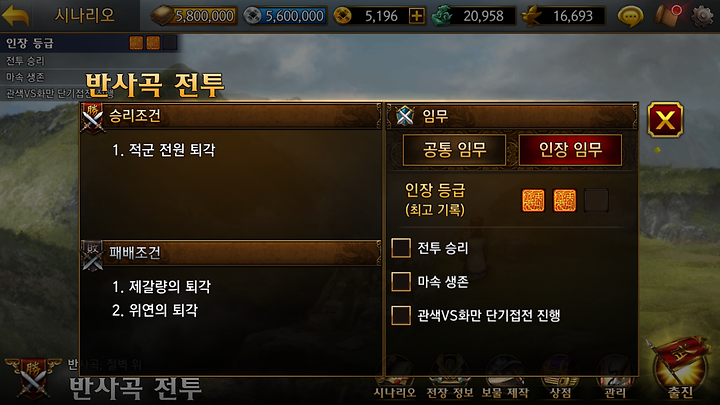720x405 pixels.
Task: Check the 마속 생존 checkbox
Action: pyautogui.click(x=401, y=281)
